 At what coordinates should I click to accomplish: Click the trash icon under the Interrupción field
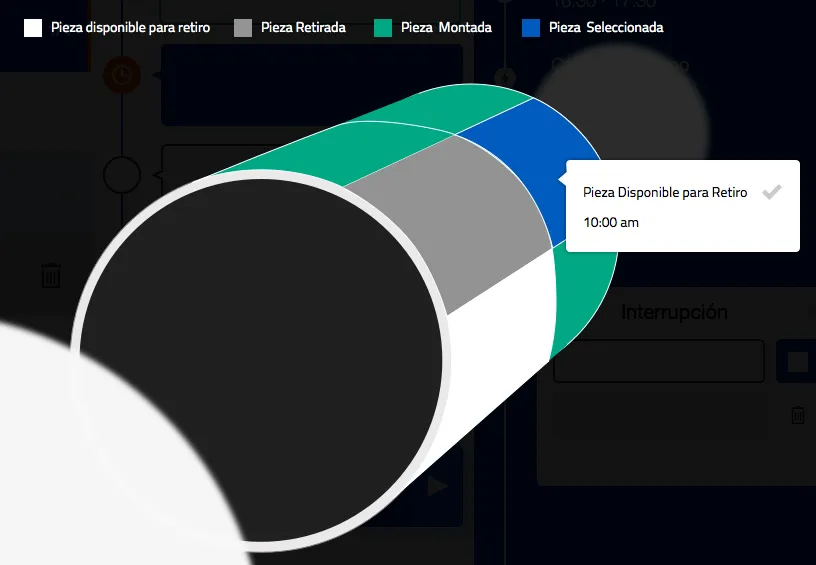click(798, 415)
